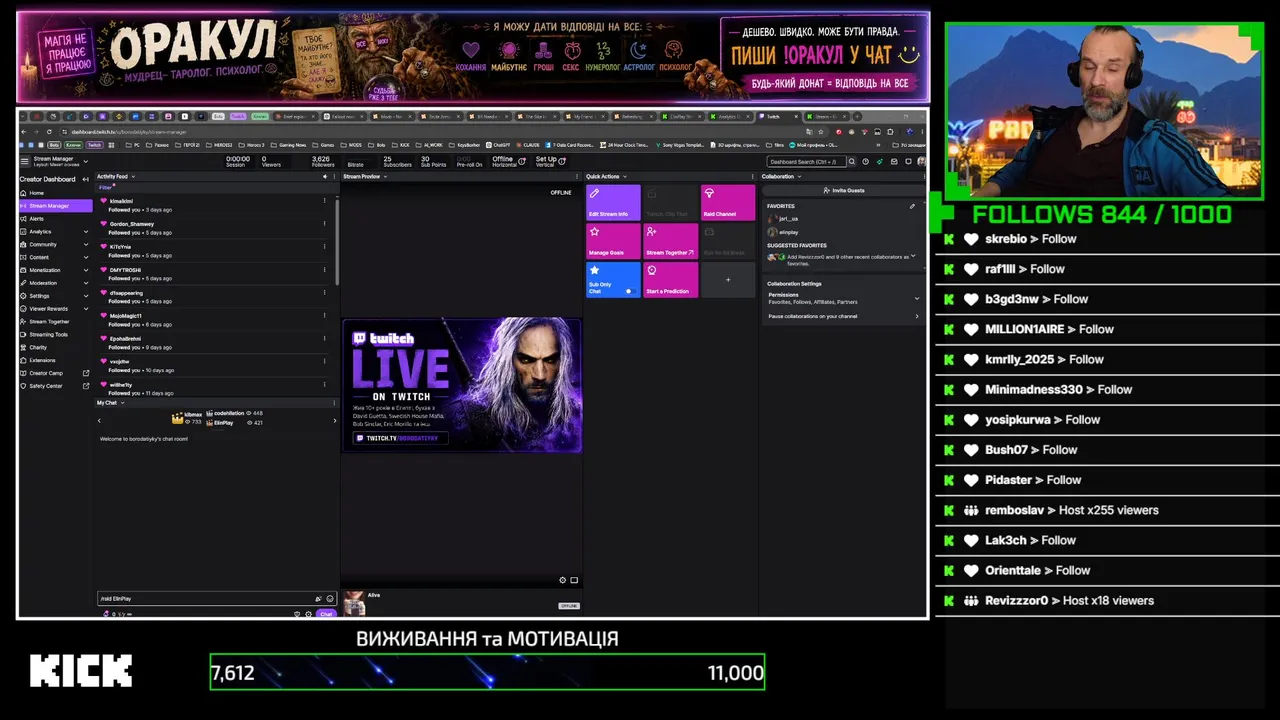Open the My Chat panel dropdown
The width and height of the screenshot is (1280, 720).
(x=123, y=403)
